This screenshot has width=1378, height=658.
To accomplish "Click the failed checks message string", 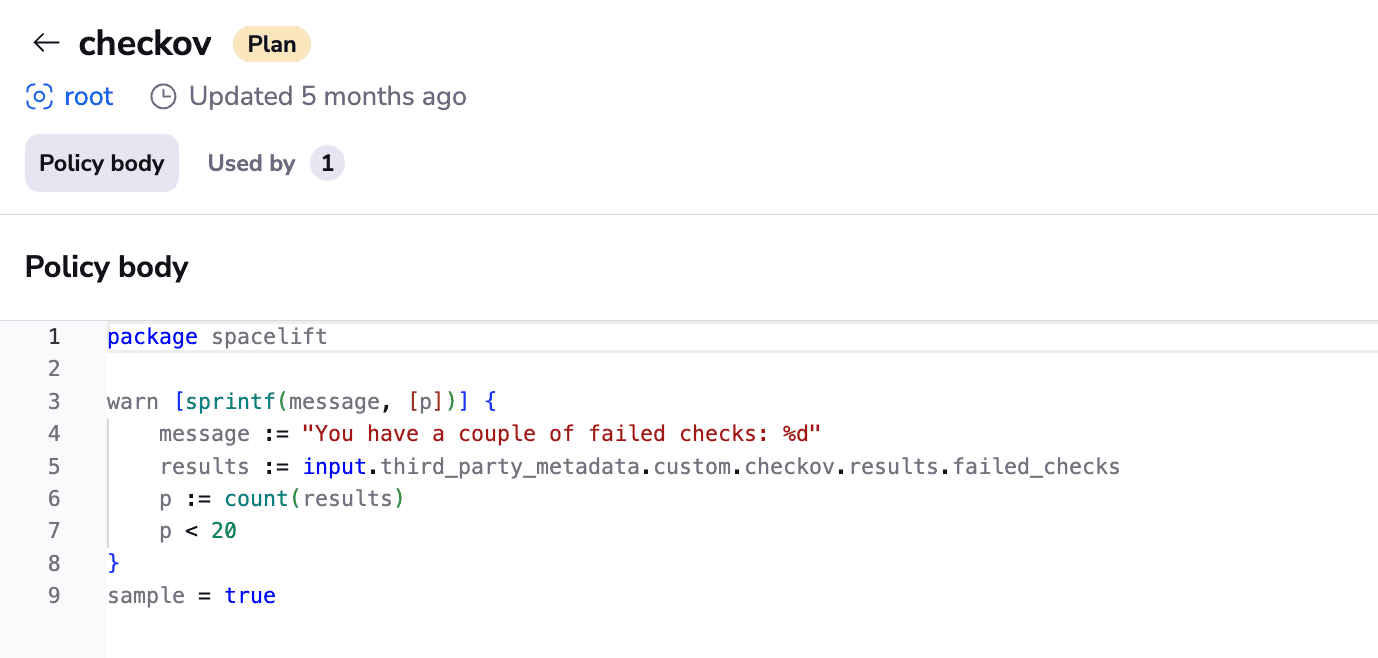I will click(562, 434).
